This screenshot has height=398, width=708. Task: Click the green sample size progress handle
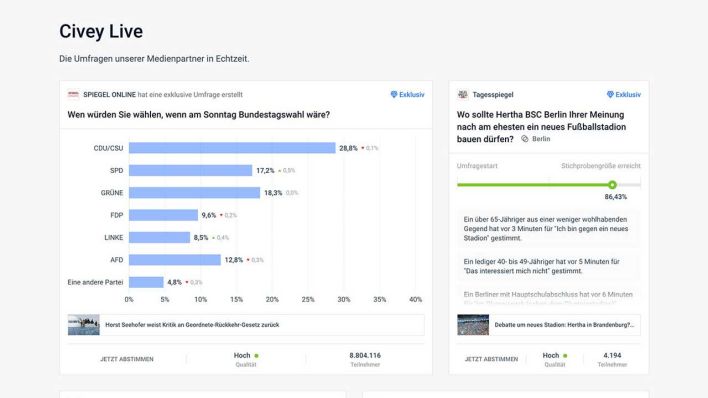(612, 185)
